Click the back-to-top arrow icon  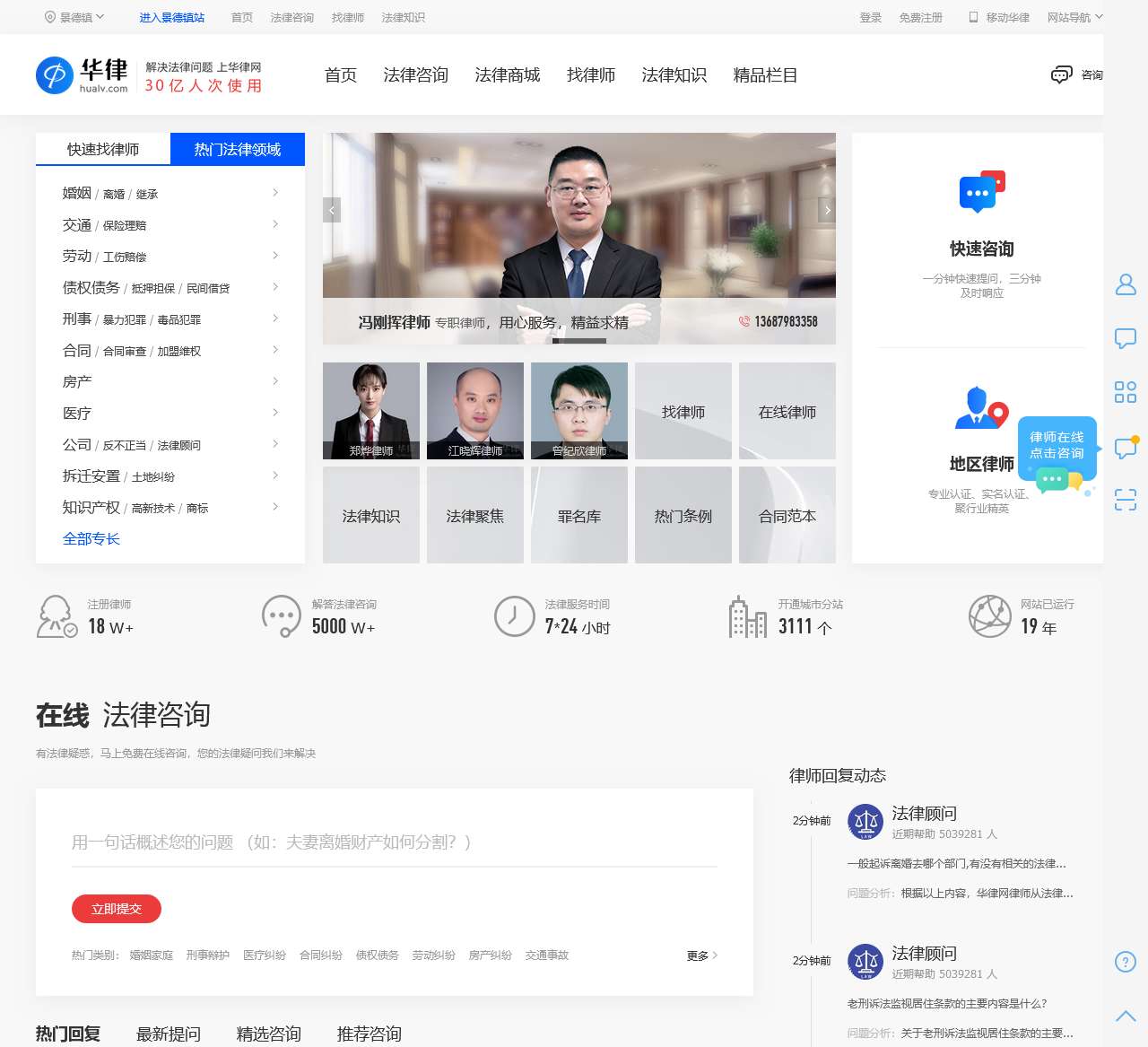pos(1126,1016)
